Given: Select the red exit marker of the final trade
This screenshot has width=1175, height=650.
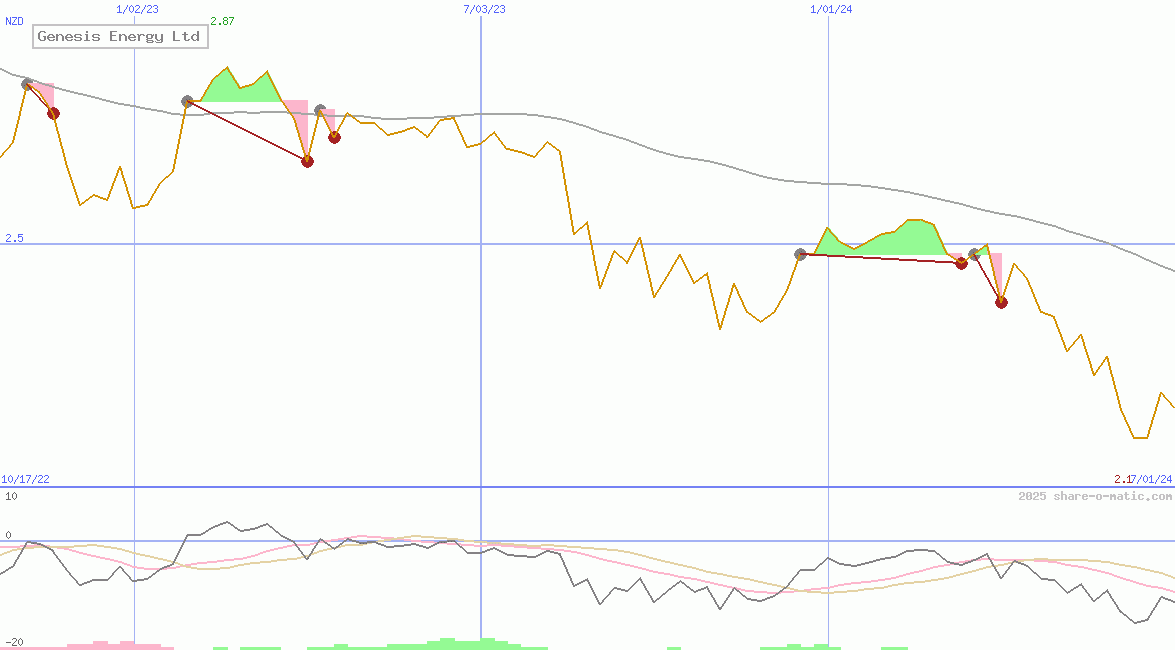Looking at the screenshot, I should click(1001, 302).
